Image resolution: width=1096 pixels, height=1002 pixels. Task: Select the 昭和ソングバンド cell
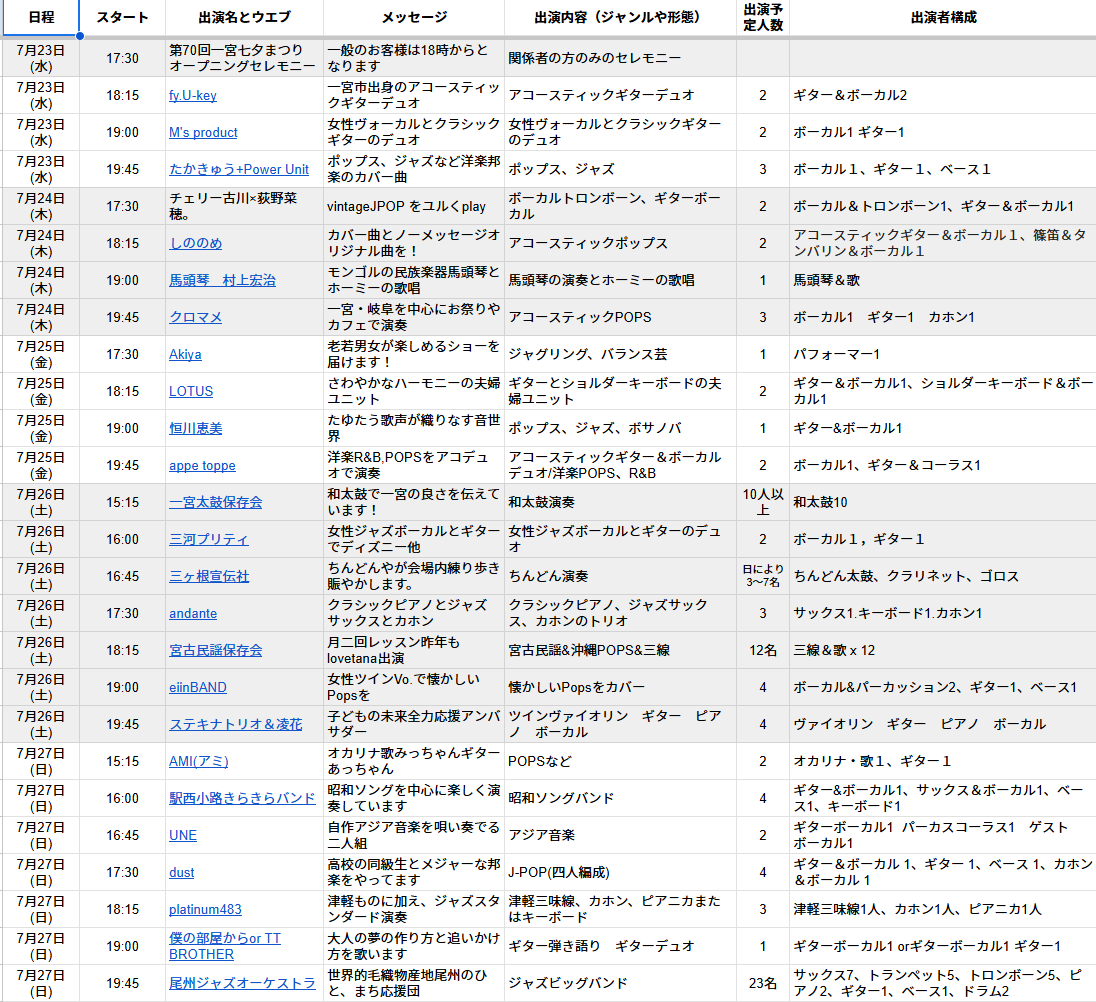coord(620,799)
